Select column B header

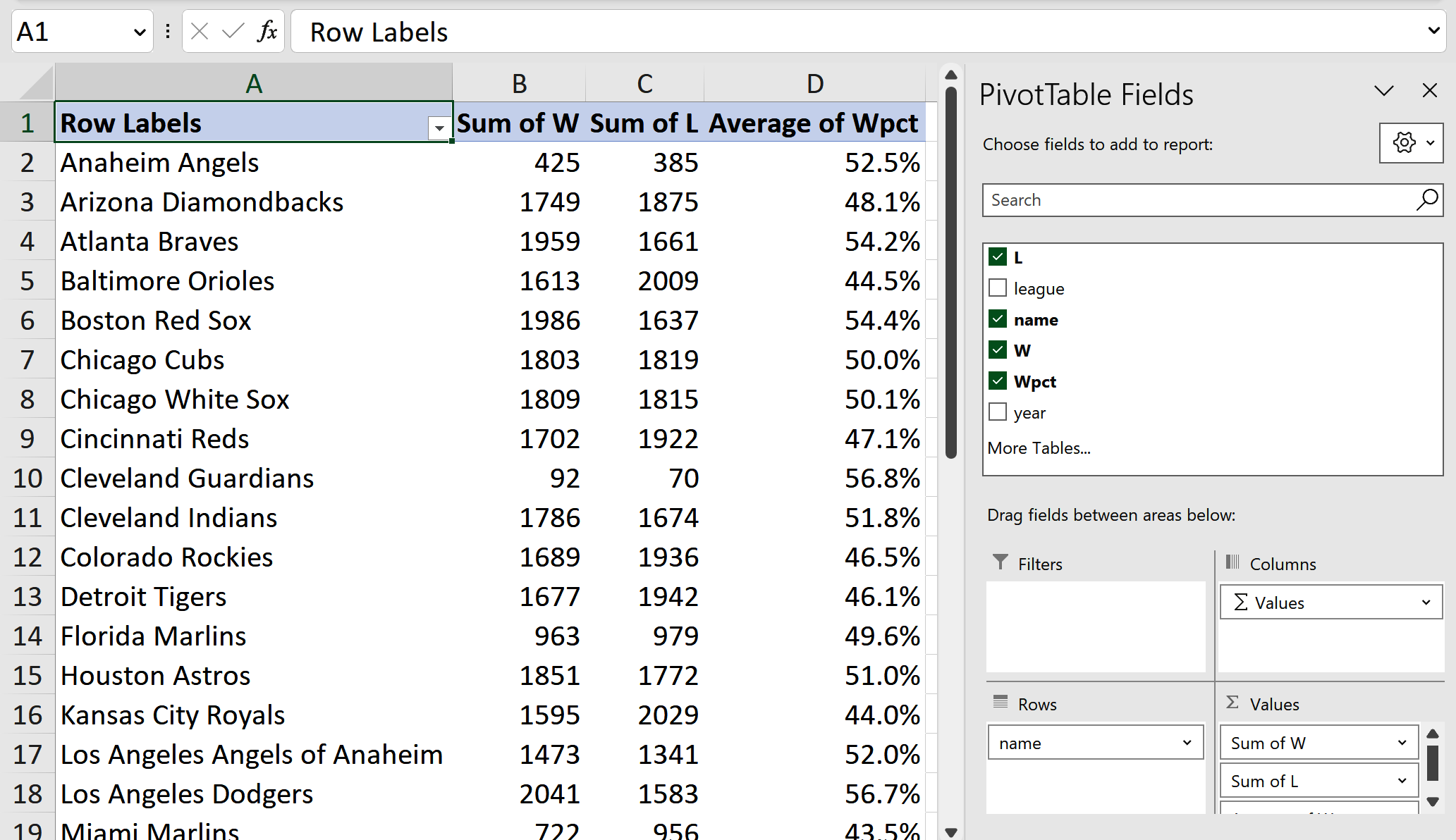pos(519,84)
